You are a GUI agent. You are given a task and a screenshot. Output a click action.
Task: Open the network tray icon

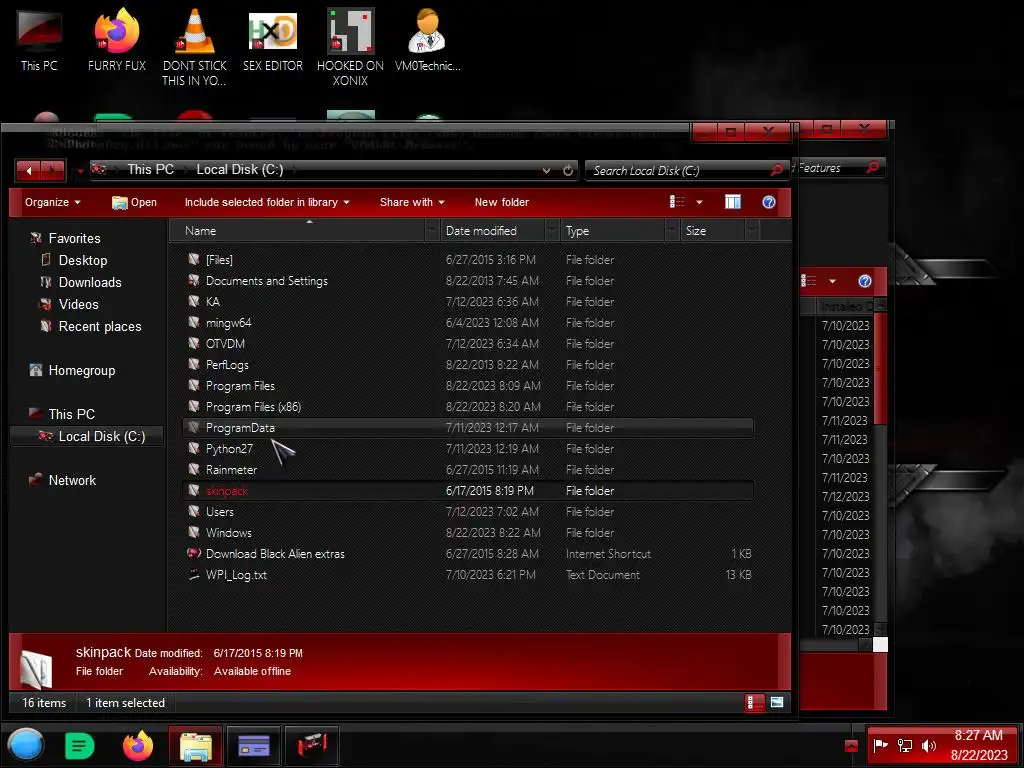[905, 745]
